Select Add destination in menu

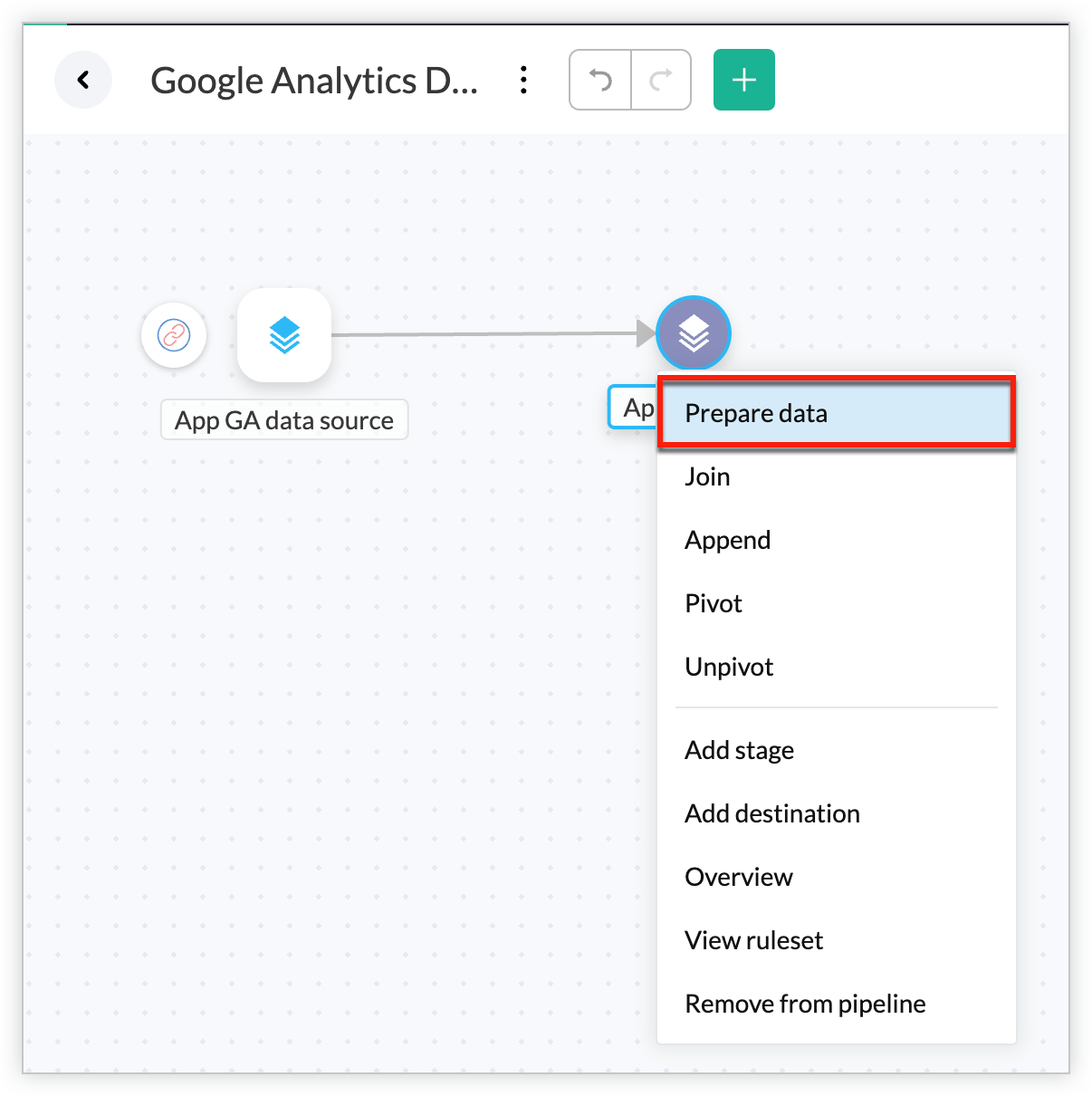click(772, 814)
